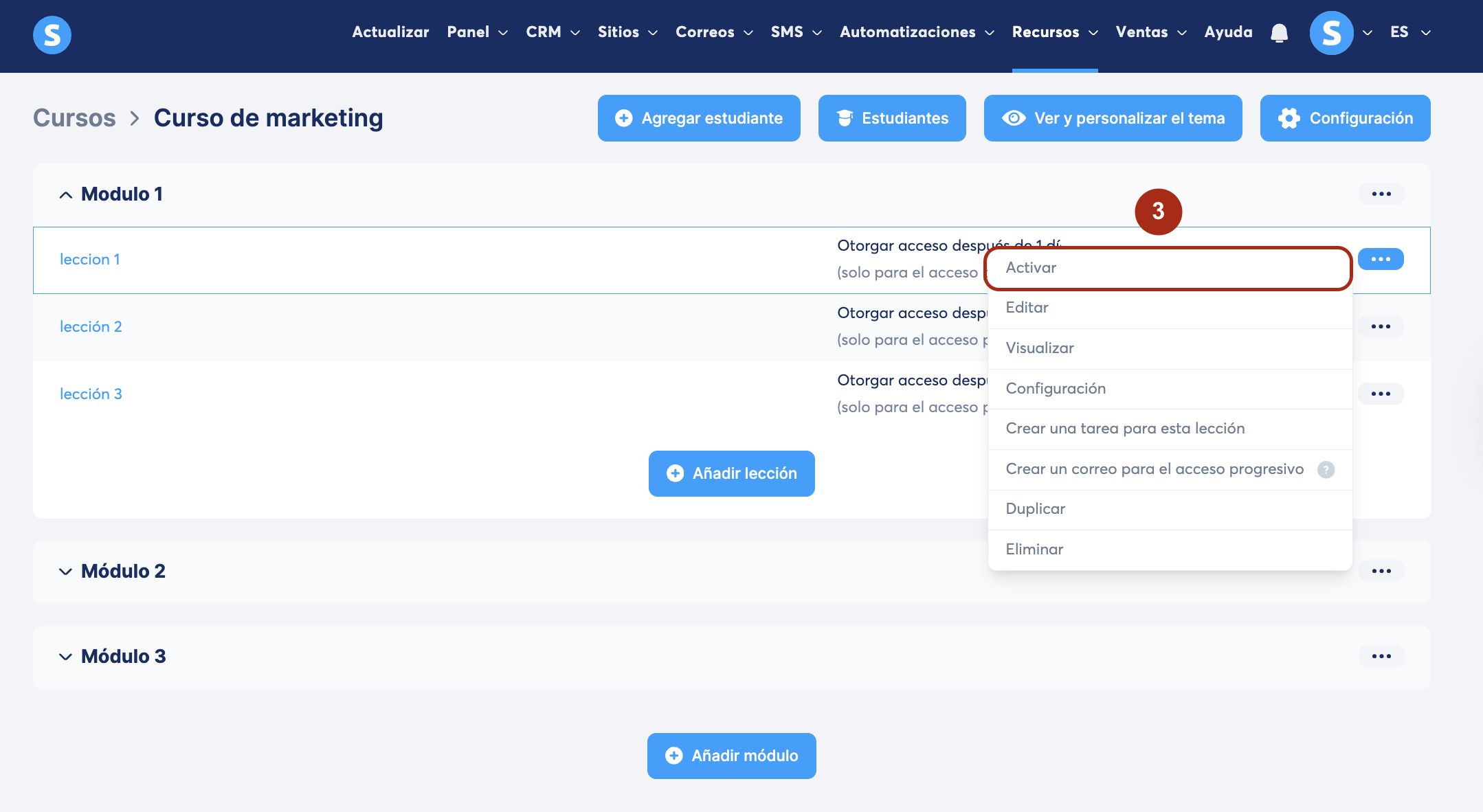Open Módulo 2 three-dot options
This screenshot has height=812, width=1483.
click(x=1381, y=571)
